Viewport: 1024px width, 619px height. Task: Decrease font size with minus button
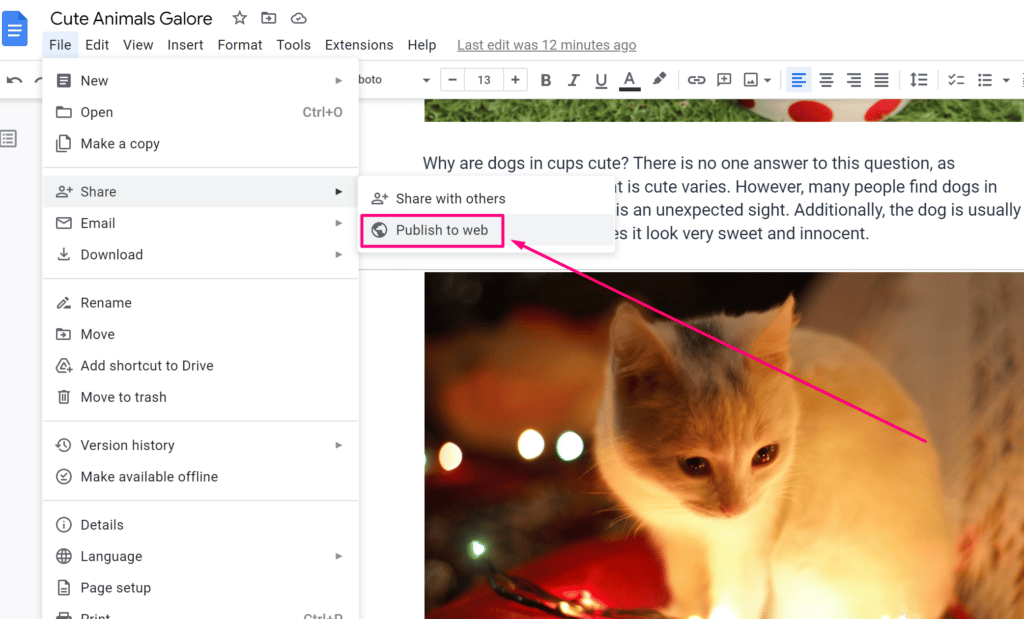[x=452, y=80]
